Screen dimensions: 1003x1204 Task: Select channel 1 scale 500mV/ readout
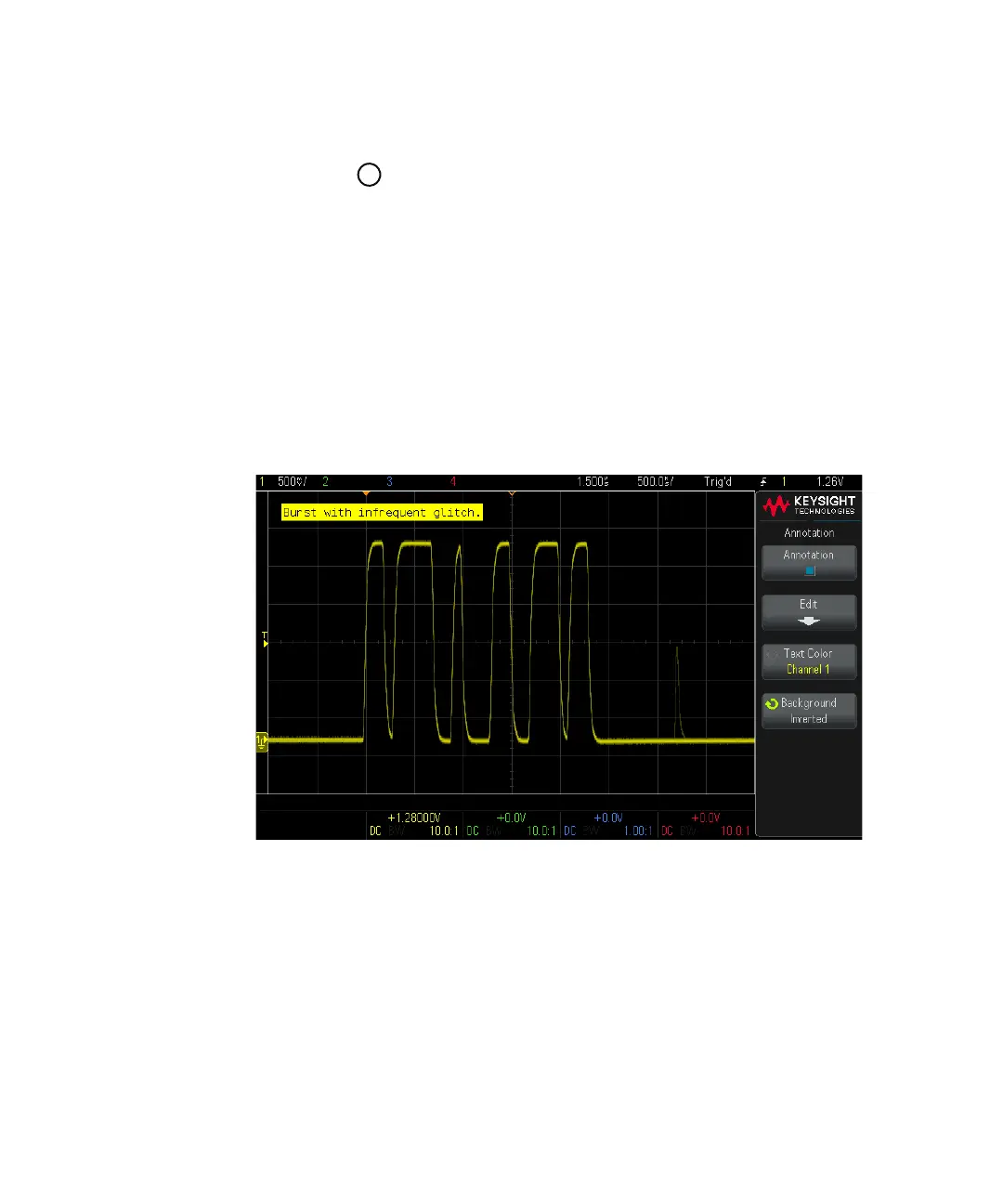click(x=292, y=482)
